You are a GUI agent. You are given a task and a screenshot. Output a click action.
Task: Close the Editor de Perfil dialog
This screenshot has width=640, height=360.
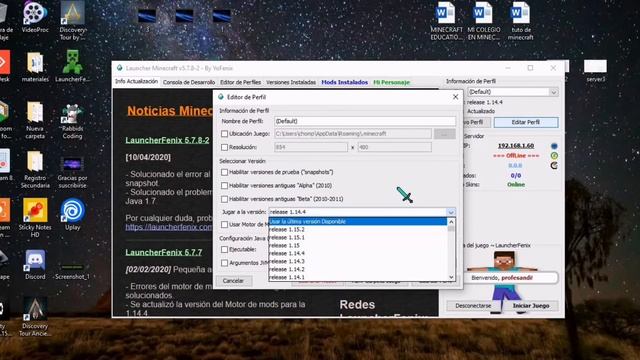(456, 97)
